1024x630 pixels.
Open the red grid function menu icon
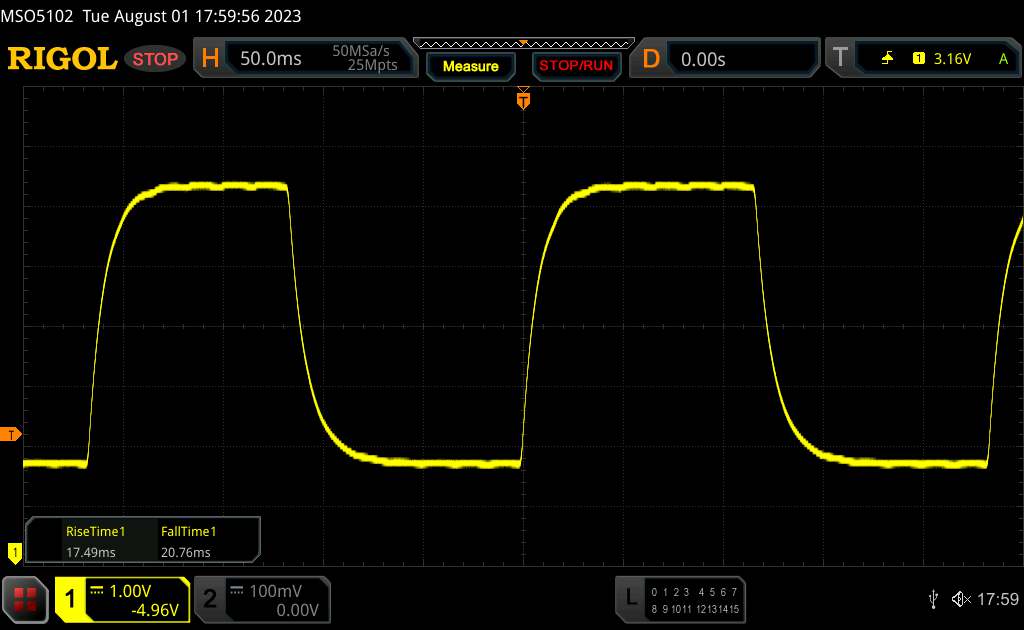pyautogui.click(x=26, y=598)
